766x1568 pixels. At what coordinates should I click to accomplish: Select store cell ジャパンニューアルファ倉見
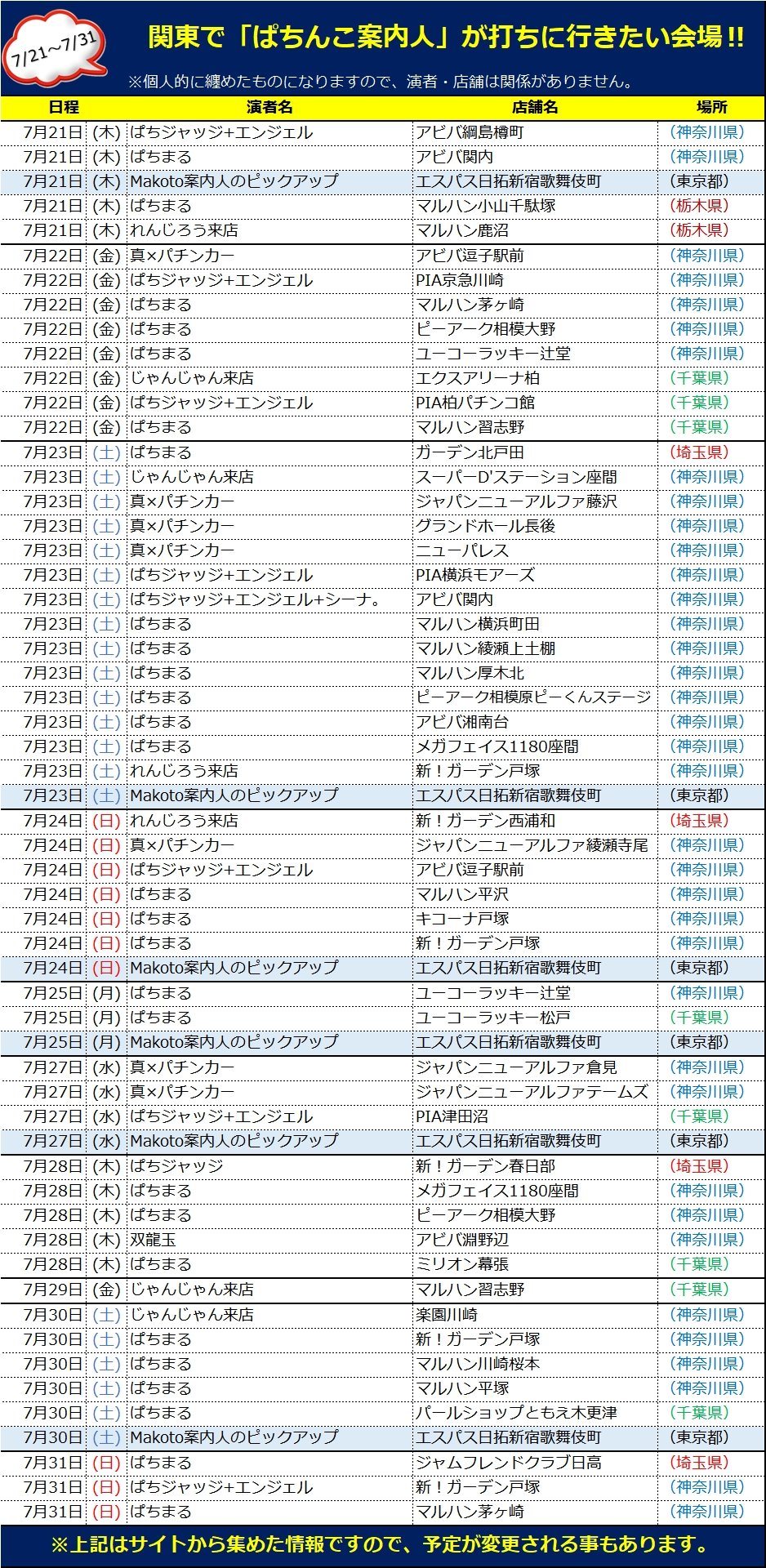[x=535, y=1067]
